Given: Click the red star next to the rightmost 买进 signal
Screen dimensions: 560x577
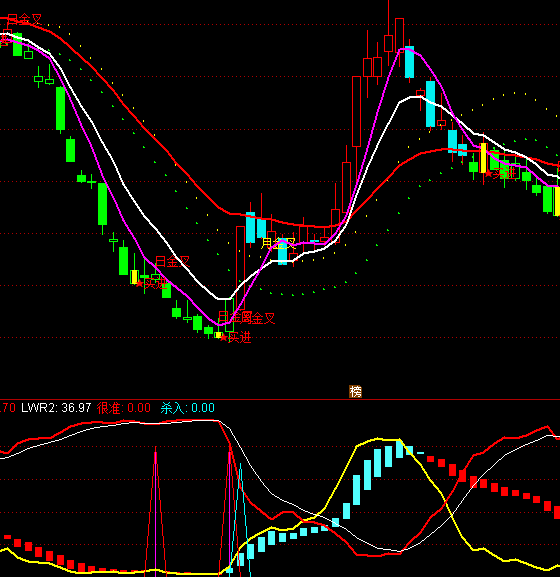Looking at the screenshot, I should click(489, 173).
